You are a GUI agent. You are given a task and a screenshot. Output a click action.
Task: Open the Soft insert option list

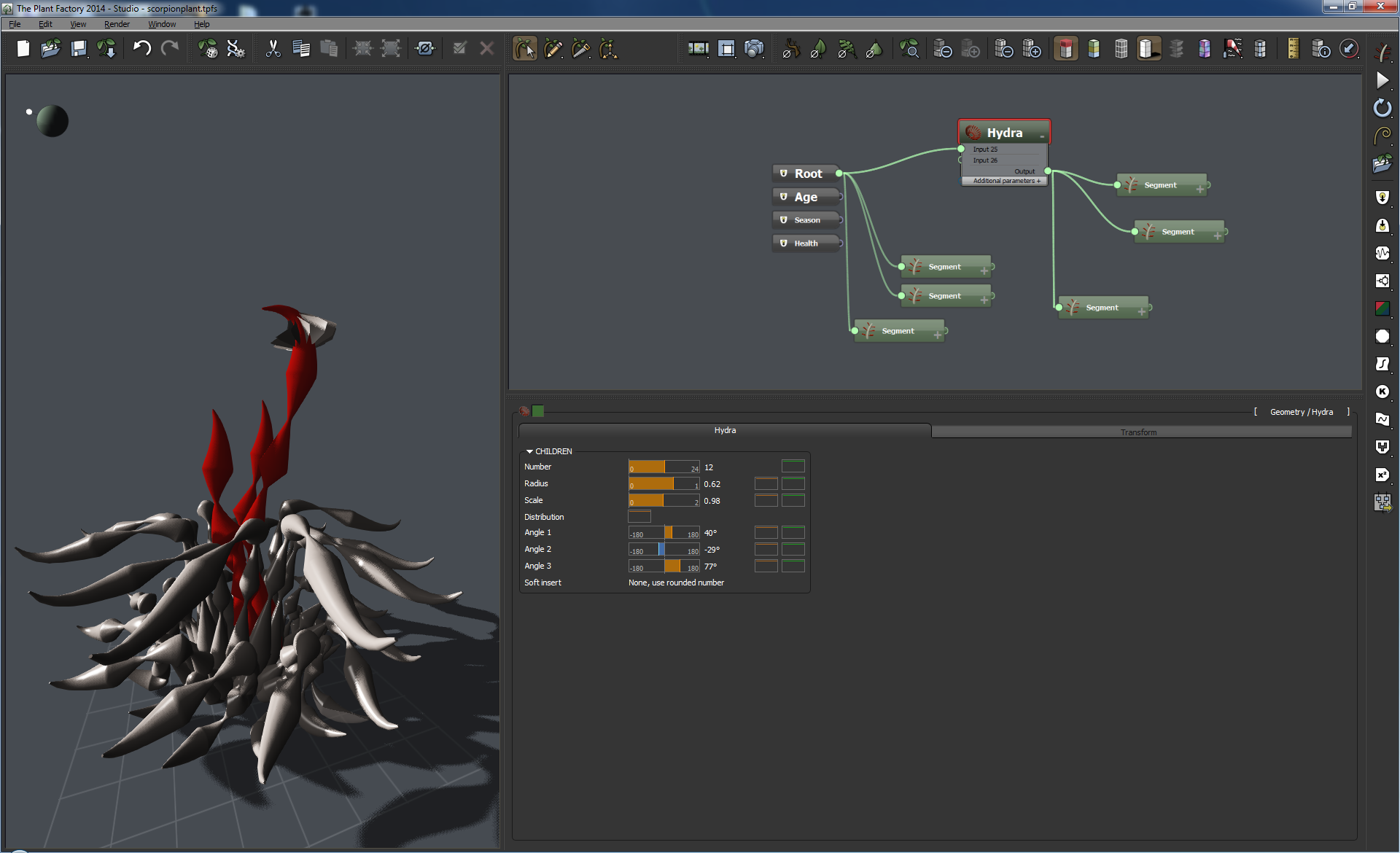tap(676, 583)
